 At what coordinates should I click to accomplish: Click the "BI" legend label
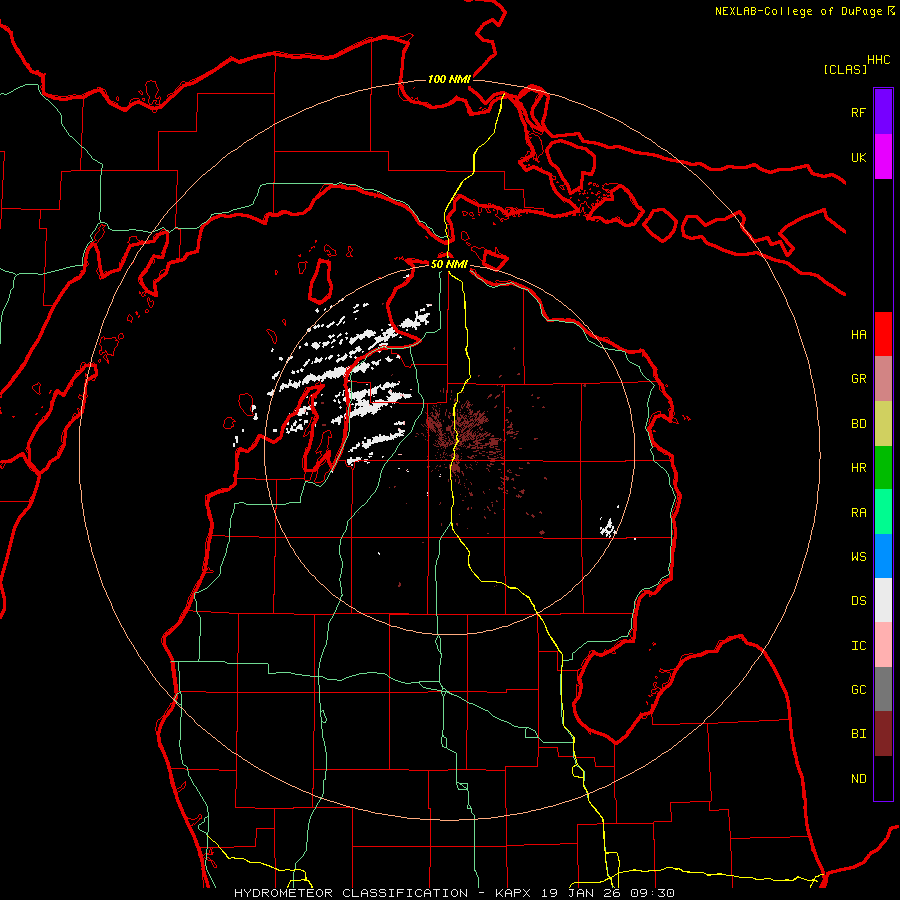tap(858, 734)
